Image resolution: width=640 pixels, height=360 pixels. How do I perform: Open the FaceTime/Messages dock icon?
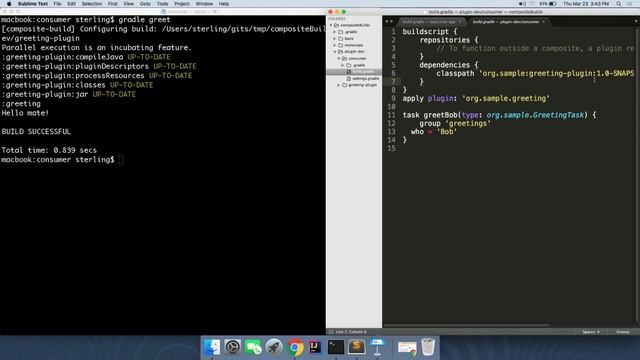(x=253, y=347)
